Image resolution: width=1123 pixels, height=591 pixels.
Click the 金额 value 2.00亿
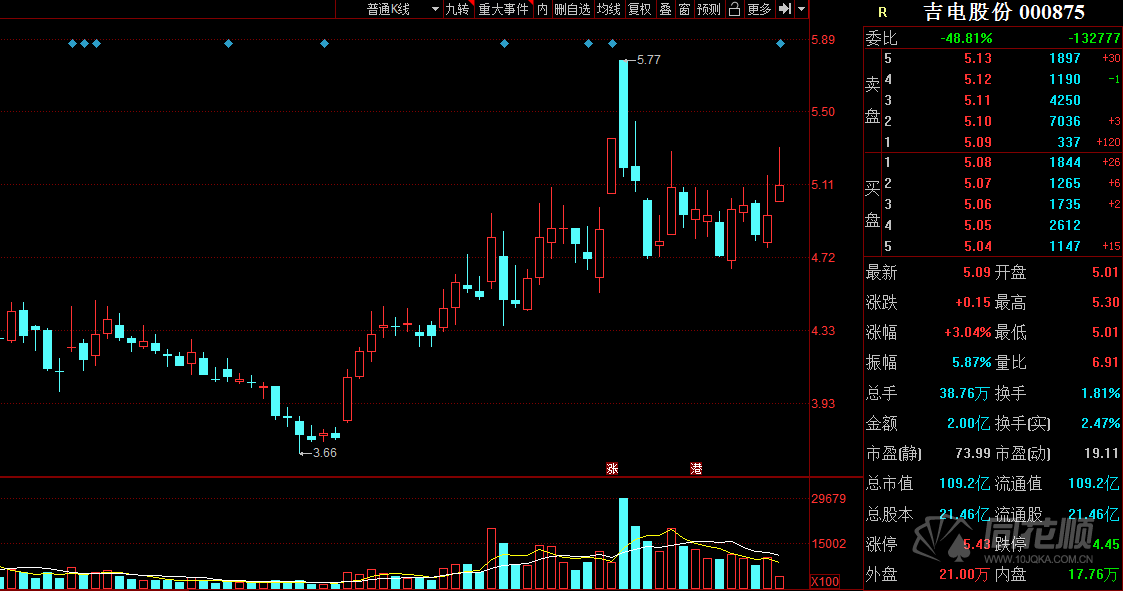(x=968, y=423)
